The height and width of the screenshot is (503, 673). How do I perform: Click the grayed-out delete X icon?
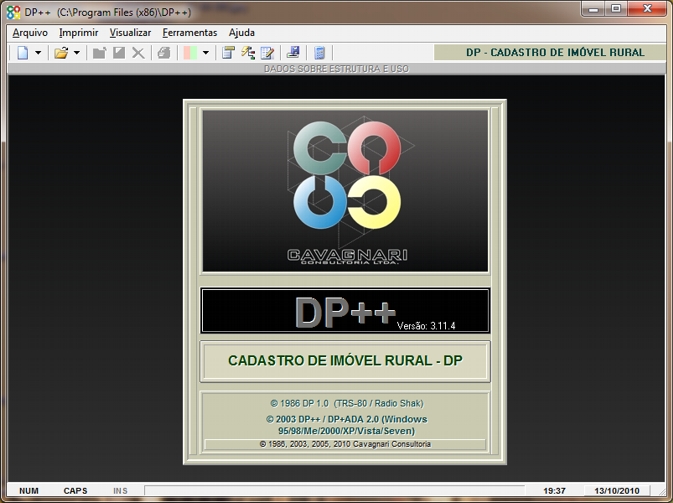coord(138,53)
